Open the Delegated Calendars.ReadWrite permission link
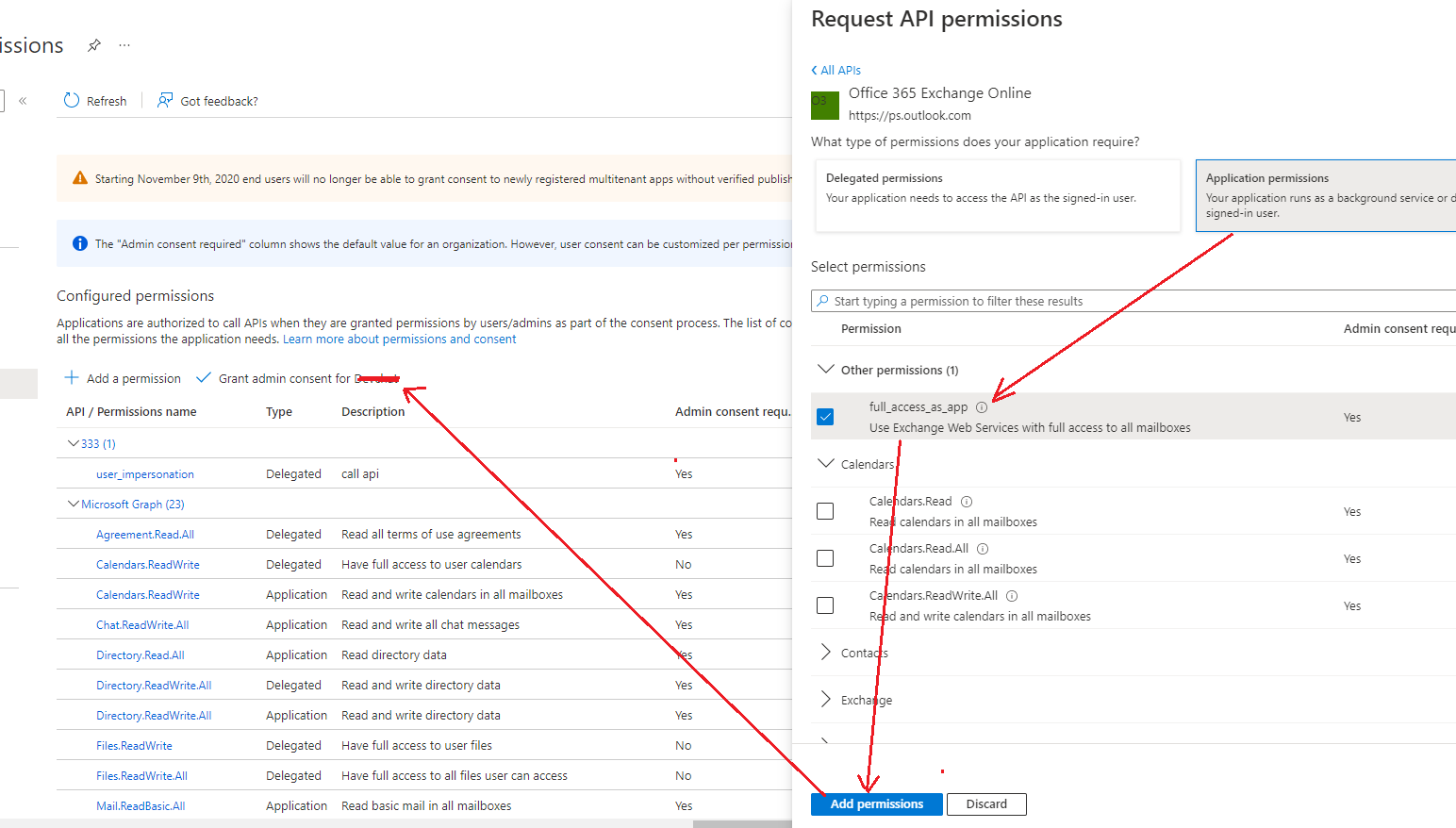This screenshot has height=828, width=1456. [148, 565]
